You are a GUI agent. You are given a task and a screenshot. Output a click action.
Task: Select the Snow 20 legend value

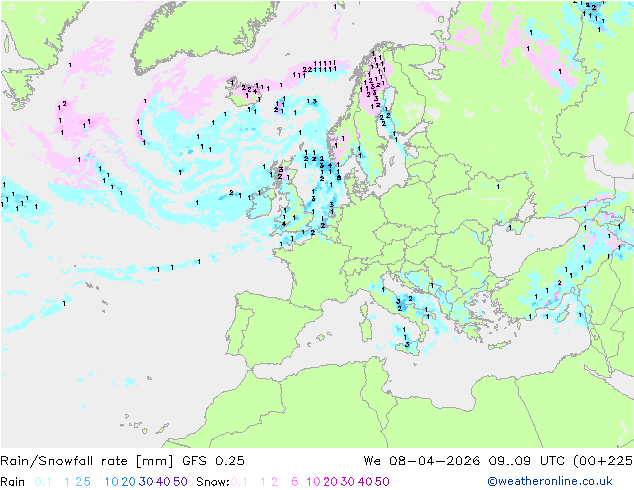click(330, 482)
